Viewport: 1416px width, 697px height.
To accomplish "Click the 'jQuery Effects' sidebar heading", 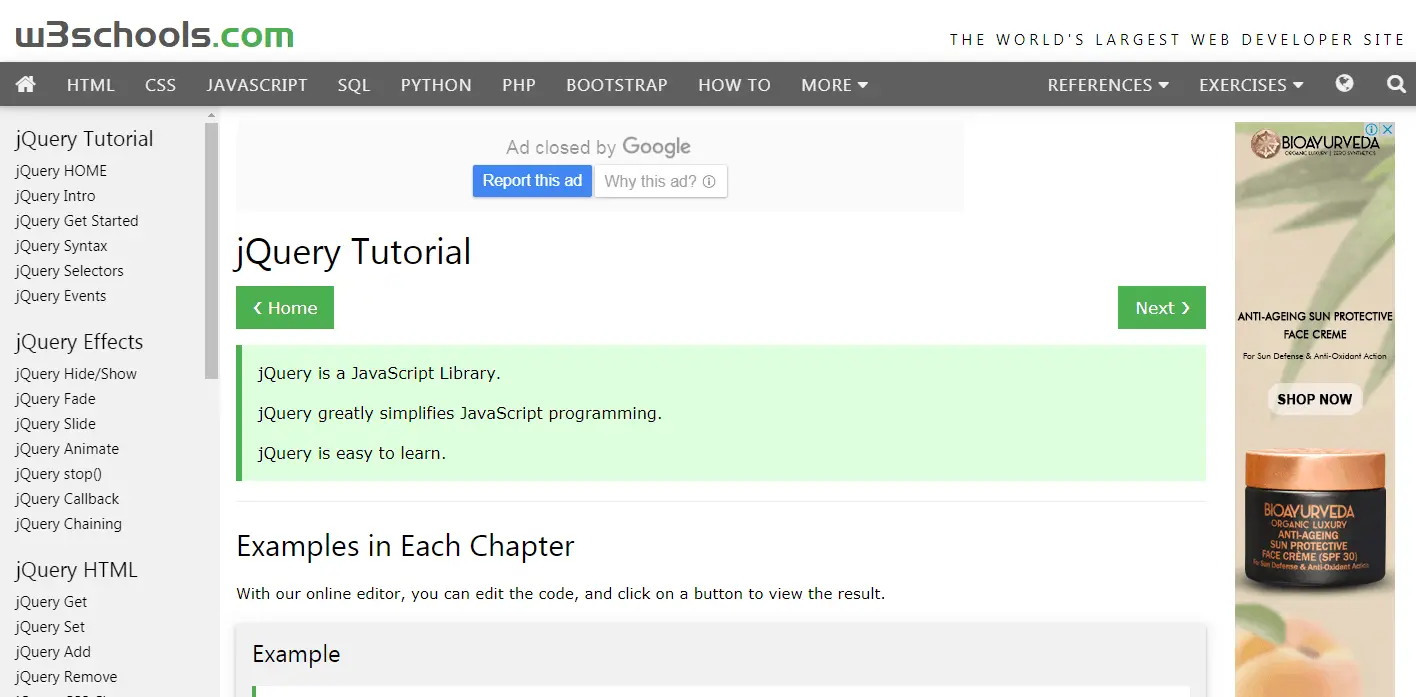I will (79, 342).
